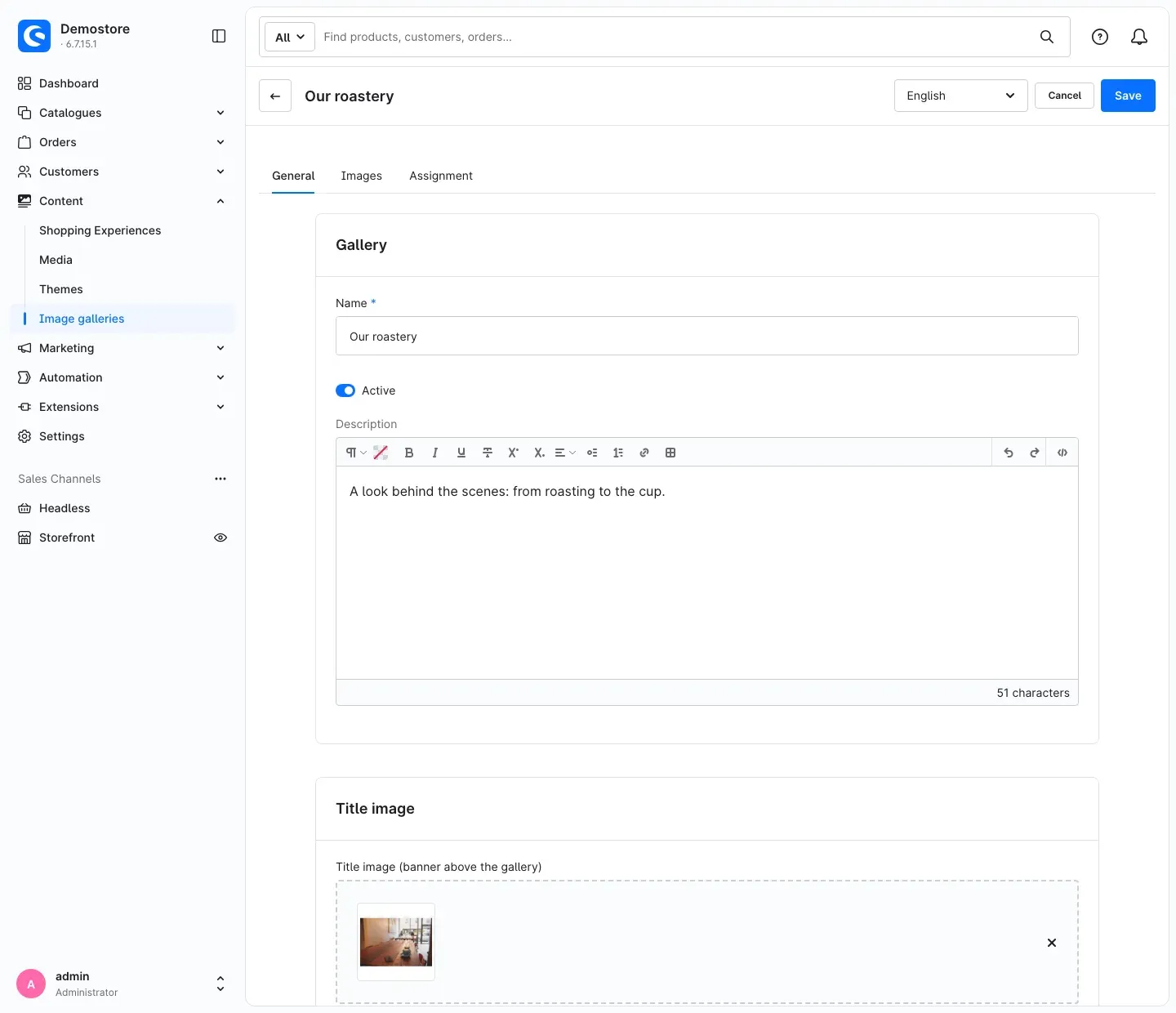Screen dimensions: 1176x1013
Task: Toggle Storefront visibility eye icon
Action: pos(220,538)
